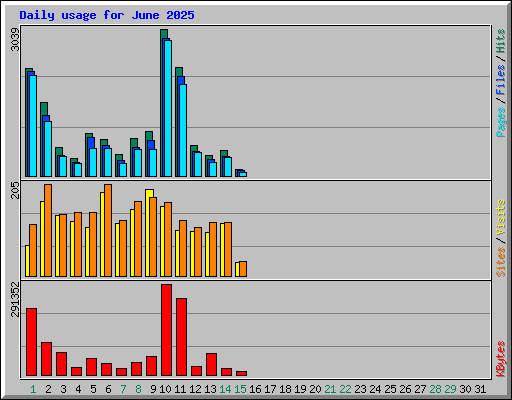Click day 30 on the x-axis
The width and height of the screenshot is (512, 400).
point(465,389)
